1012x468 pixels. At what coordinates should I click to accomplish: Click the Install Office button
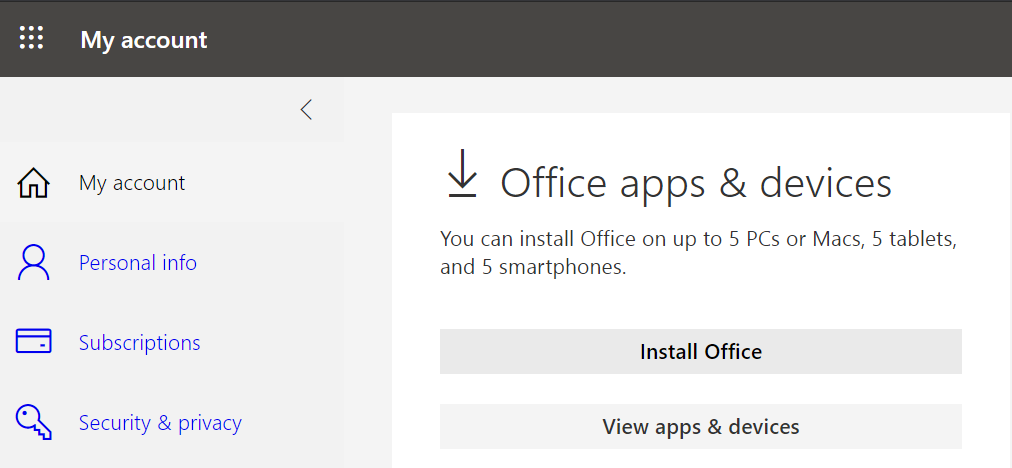tap(701, 351)
